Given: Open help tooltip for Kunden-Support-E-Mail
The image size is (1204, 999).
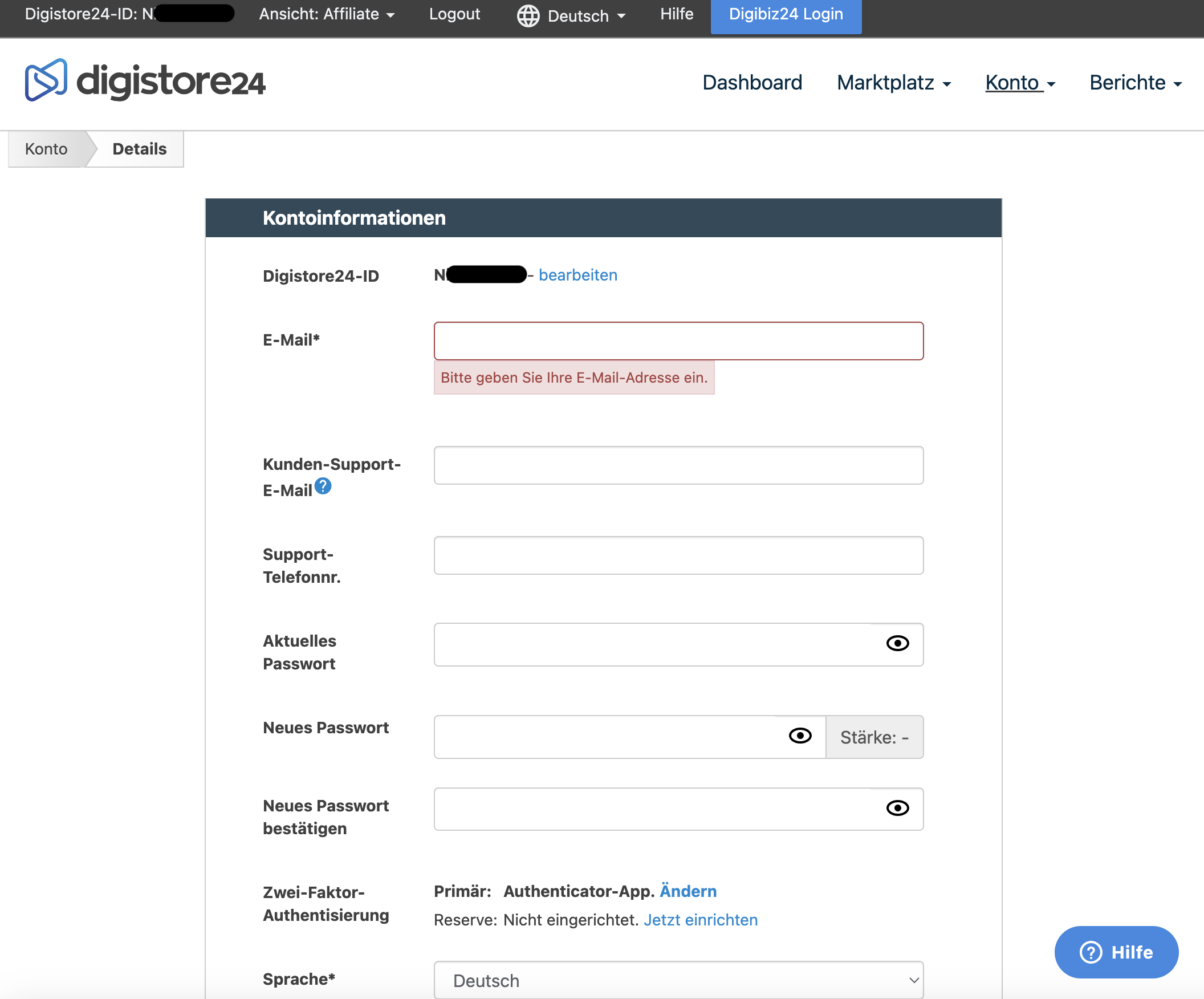Looking at the screenshot, I should point(323,486).
